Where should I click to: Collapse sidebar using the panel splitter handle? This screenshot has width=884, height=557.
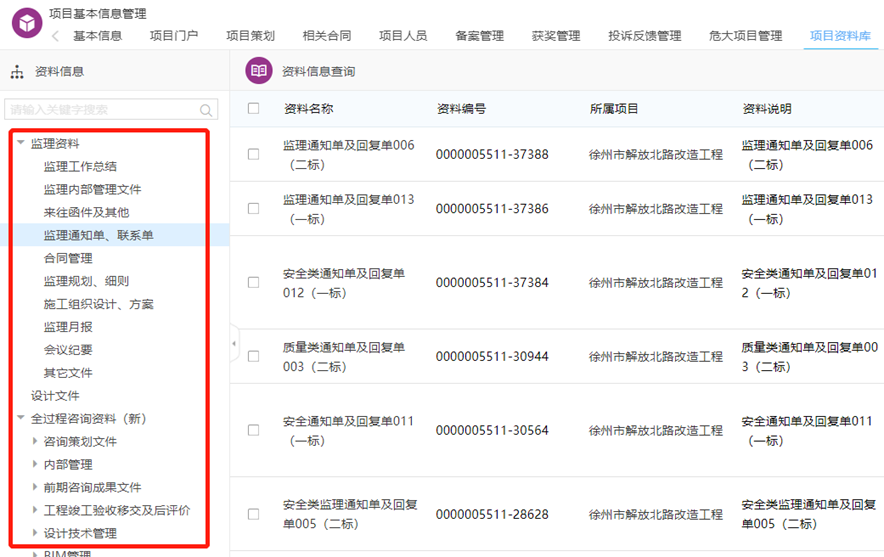pyautogui.click(x=234, y=343)
